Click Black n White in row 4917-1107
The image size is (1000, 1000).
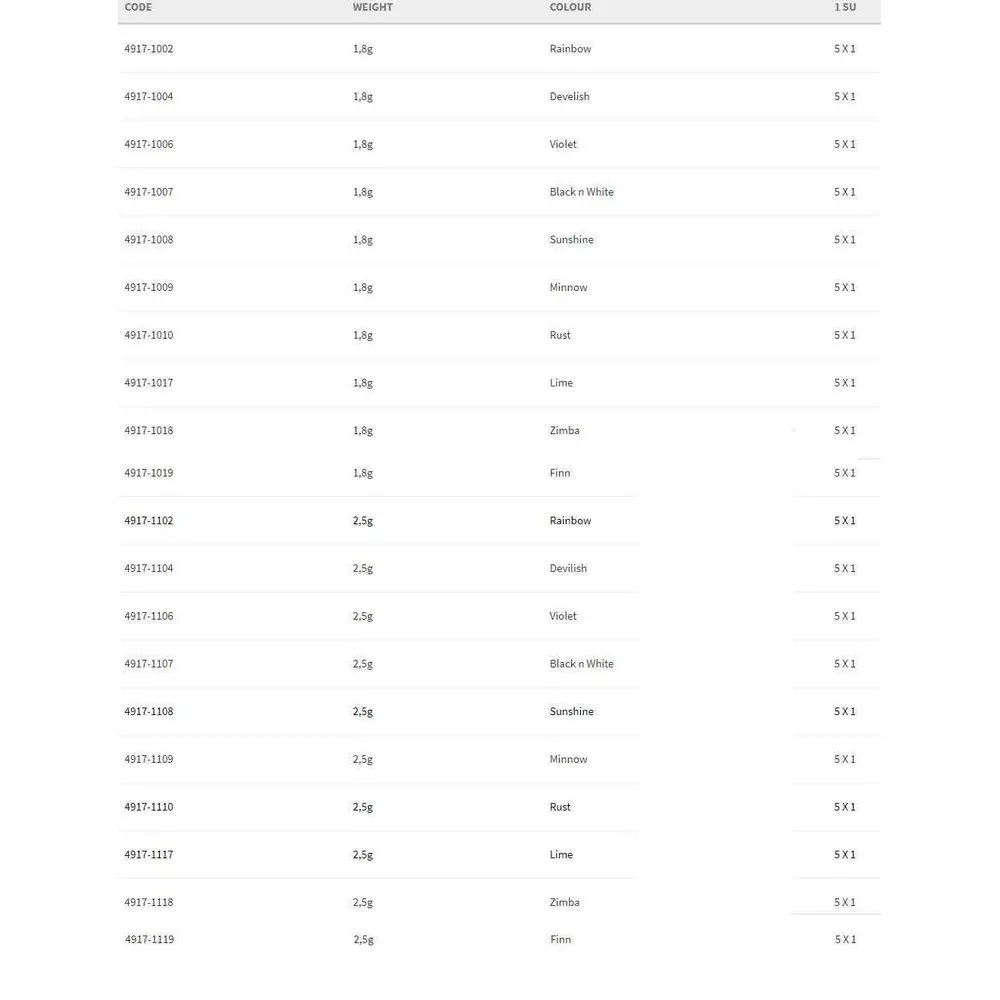point(581,664)
